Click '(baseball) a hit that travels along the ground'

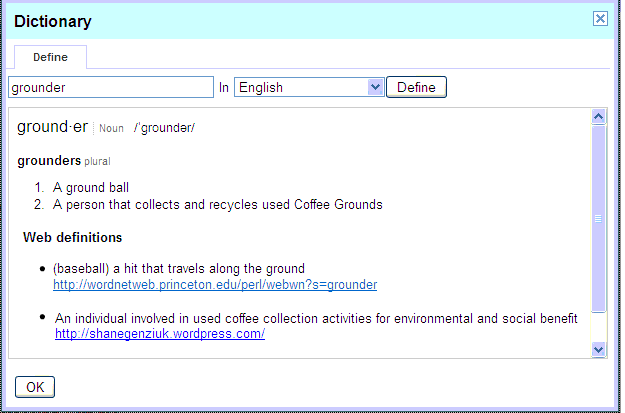pos(179,269)
